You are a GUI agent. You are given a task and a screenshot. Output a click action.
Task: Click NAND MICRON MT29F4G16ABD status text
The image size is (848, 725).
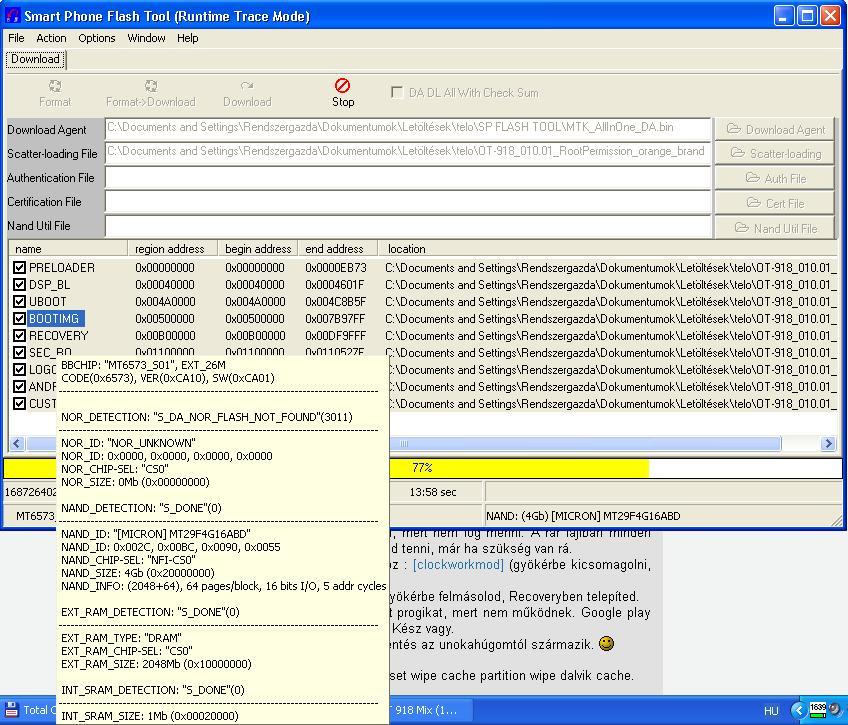click(583, 516)
